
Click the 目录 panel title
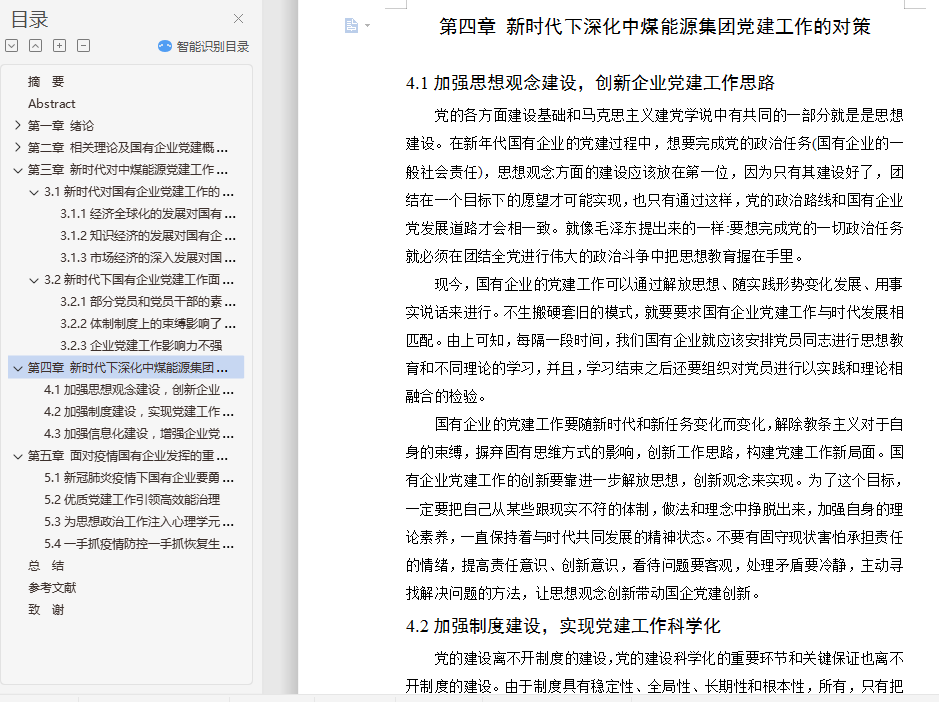click(x=29, y=20)
